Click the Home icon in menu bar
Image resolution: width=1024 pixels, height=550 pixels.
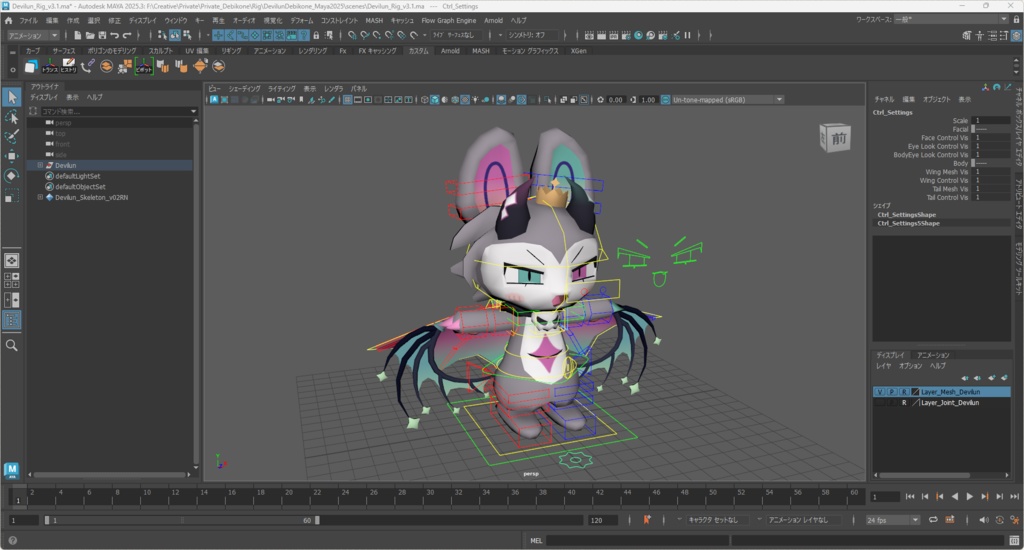click(8, 20)
